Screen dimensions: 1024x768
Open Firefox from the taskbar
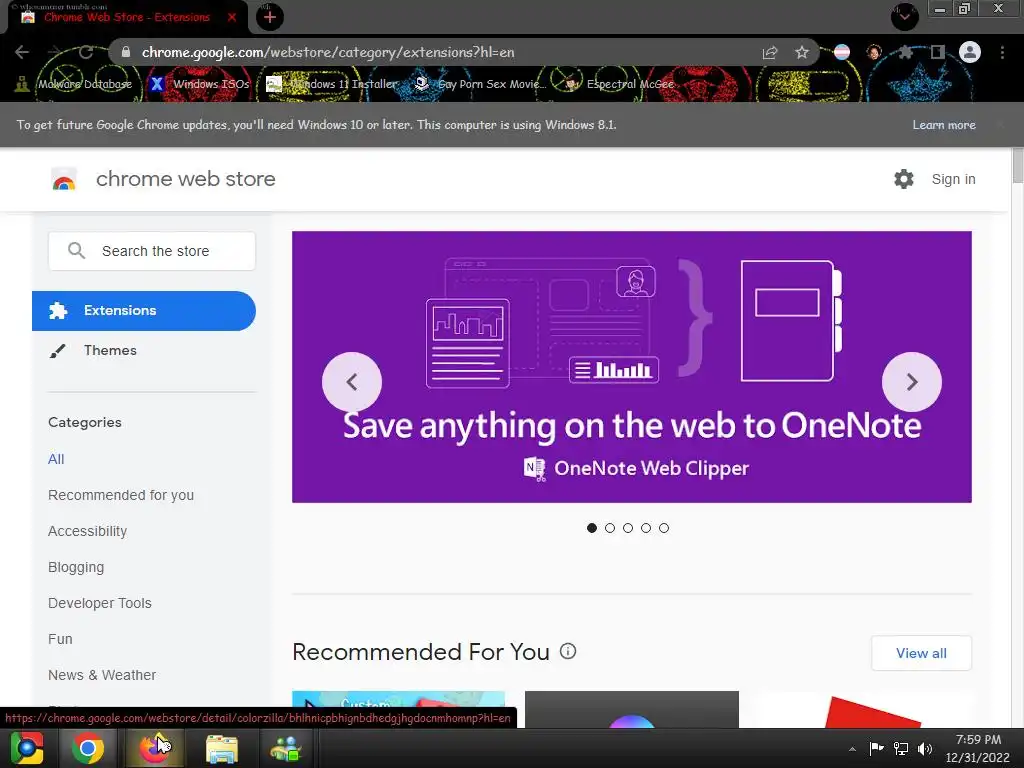coord(155,748)
